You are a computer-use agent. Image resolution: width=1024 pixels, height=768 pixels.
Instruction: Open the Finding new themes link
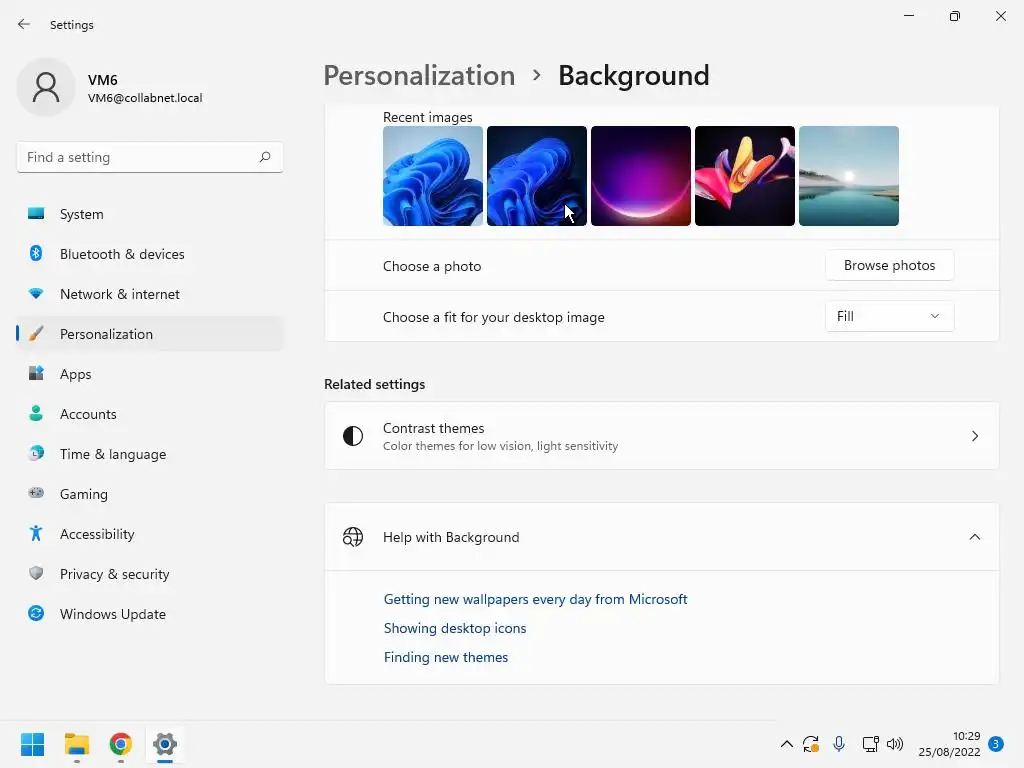[446, 657]
